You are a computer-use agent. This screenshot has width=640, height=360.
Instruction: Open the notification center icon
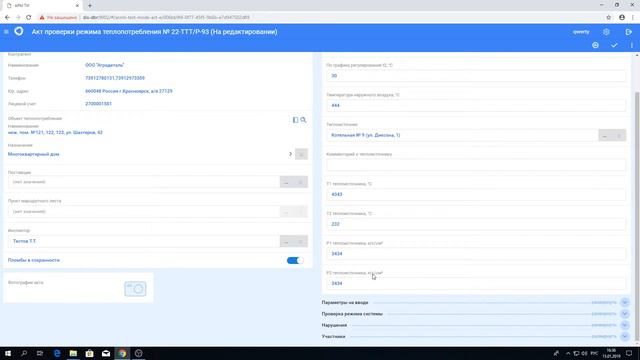pos(629,353)
